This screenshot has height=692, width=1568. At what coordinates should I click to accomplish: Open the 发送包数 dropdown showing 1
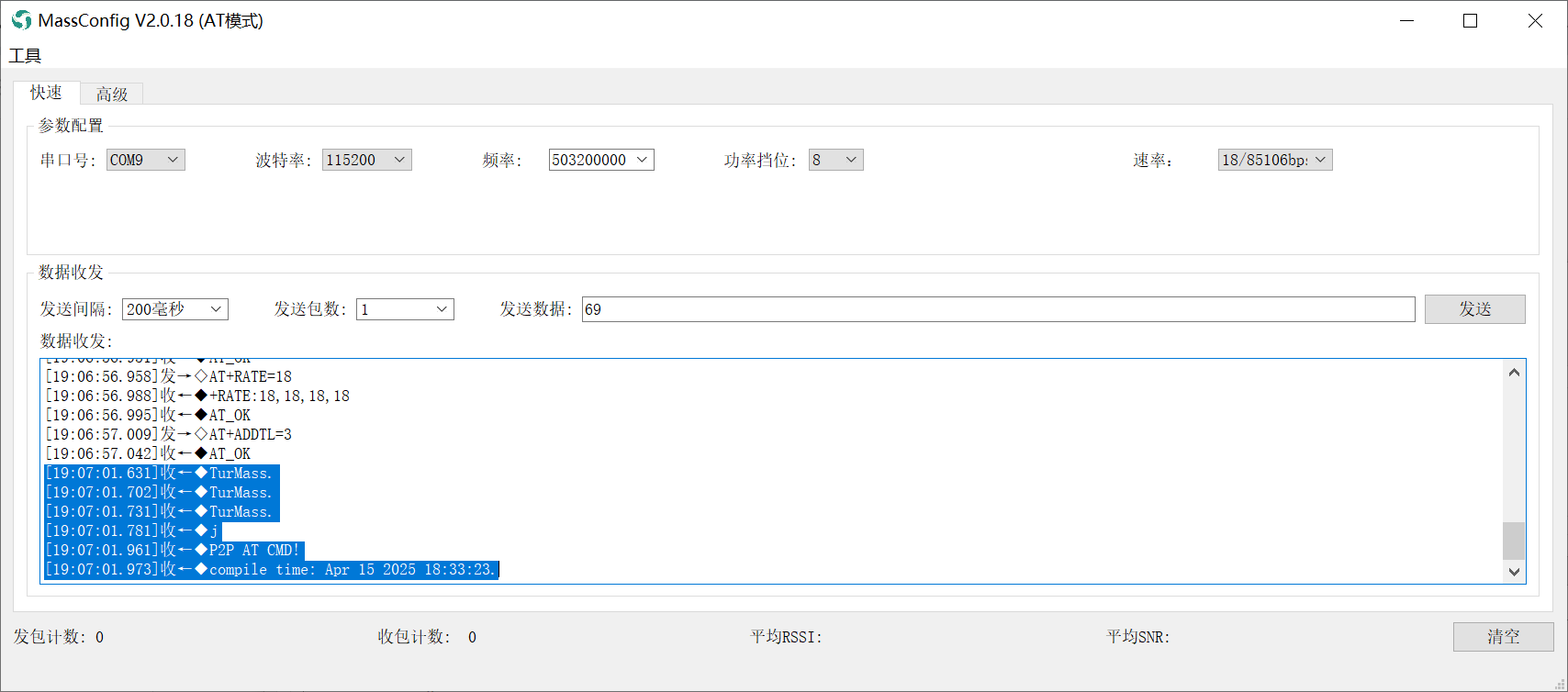[x=406, y=309]
